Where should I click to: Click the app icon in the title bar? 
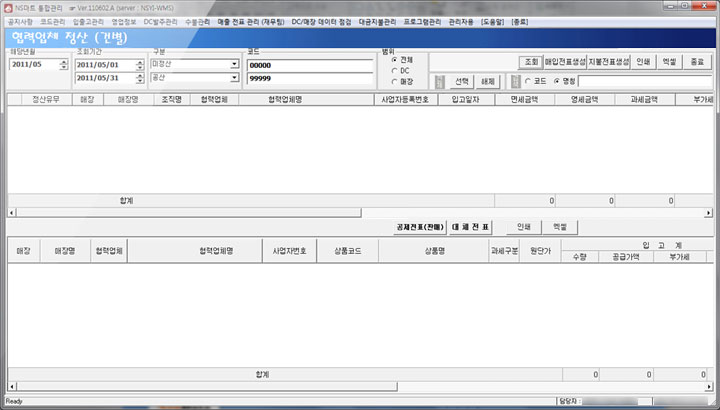click(x=8, y=8)
